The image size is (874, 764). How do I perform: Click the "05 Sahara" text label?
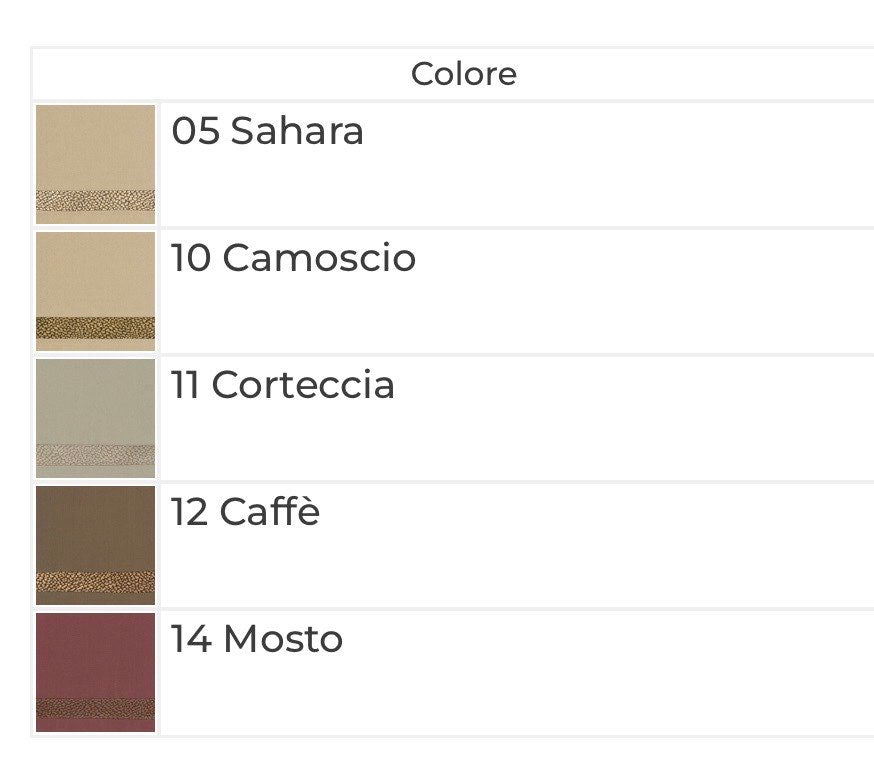(x=268, y=131)
